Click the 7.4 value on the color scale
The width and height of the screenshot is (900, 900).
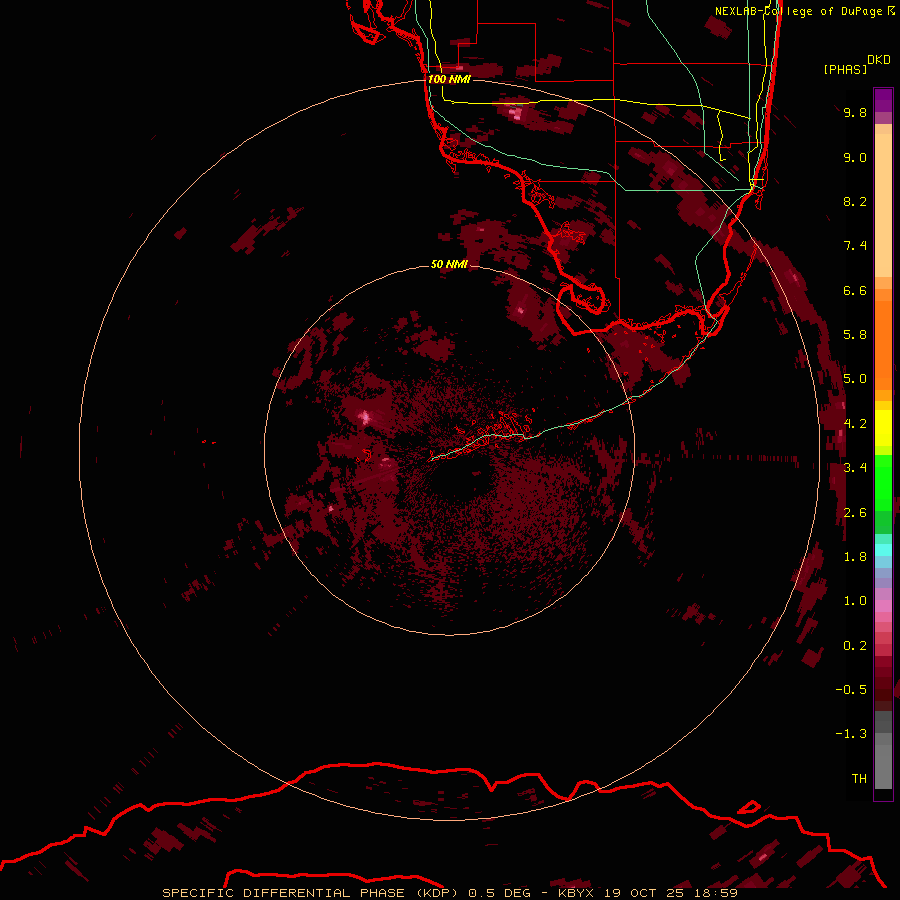pyautogui.click(x=855, y=246)
